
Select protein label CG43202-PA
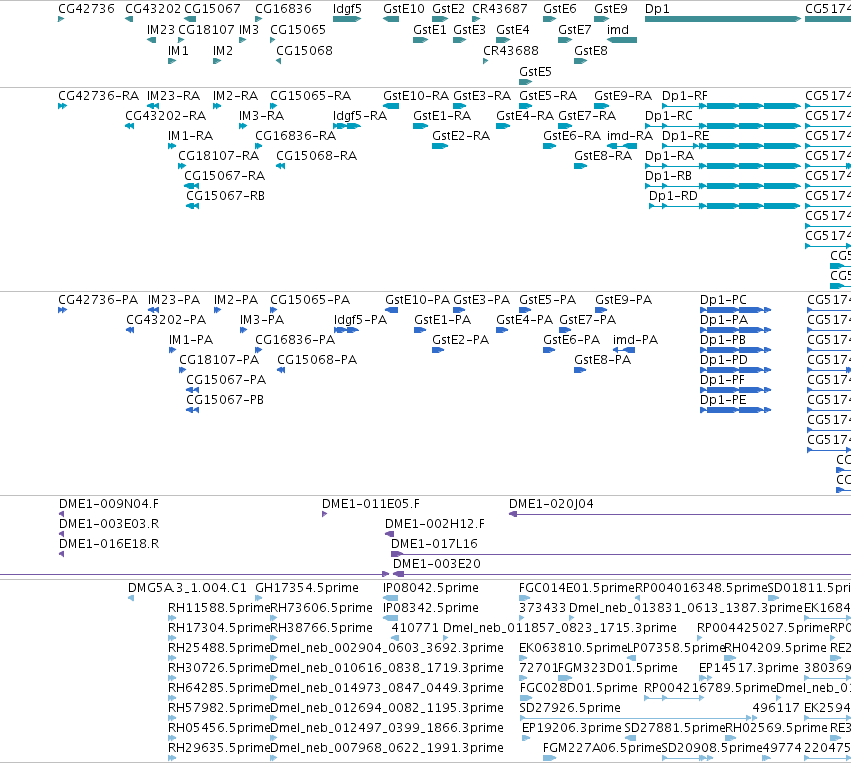166,320
